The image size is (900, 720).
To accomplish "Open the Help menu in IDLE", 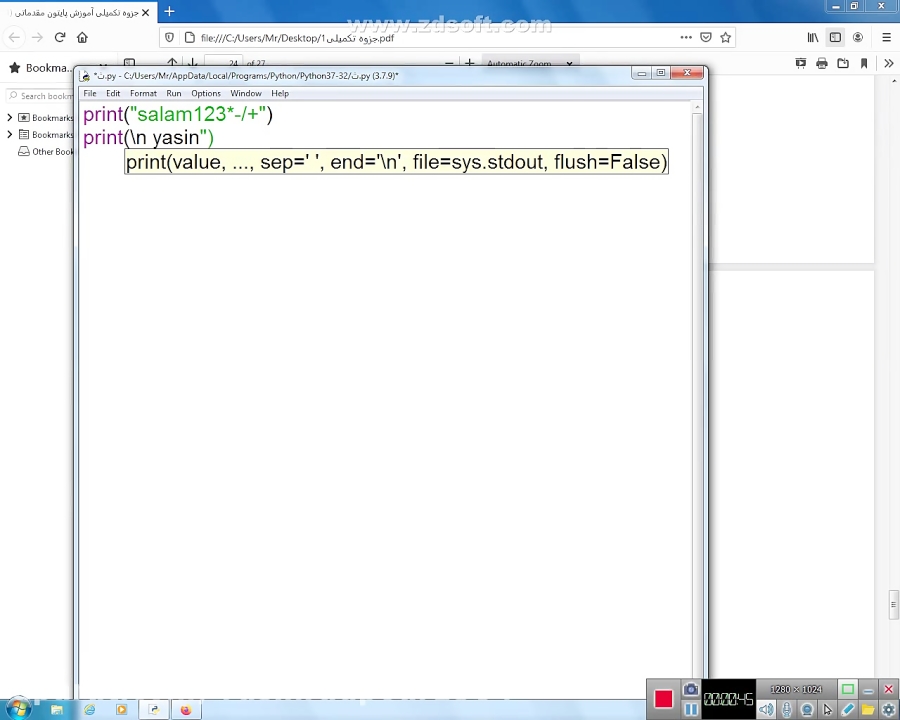I will click(x=280, y=93).
